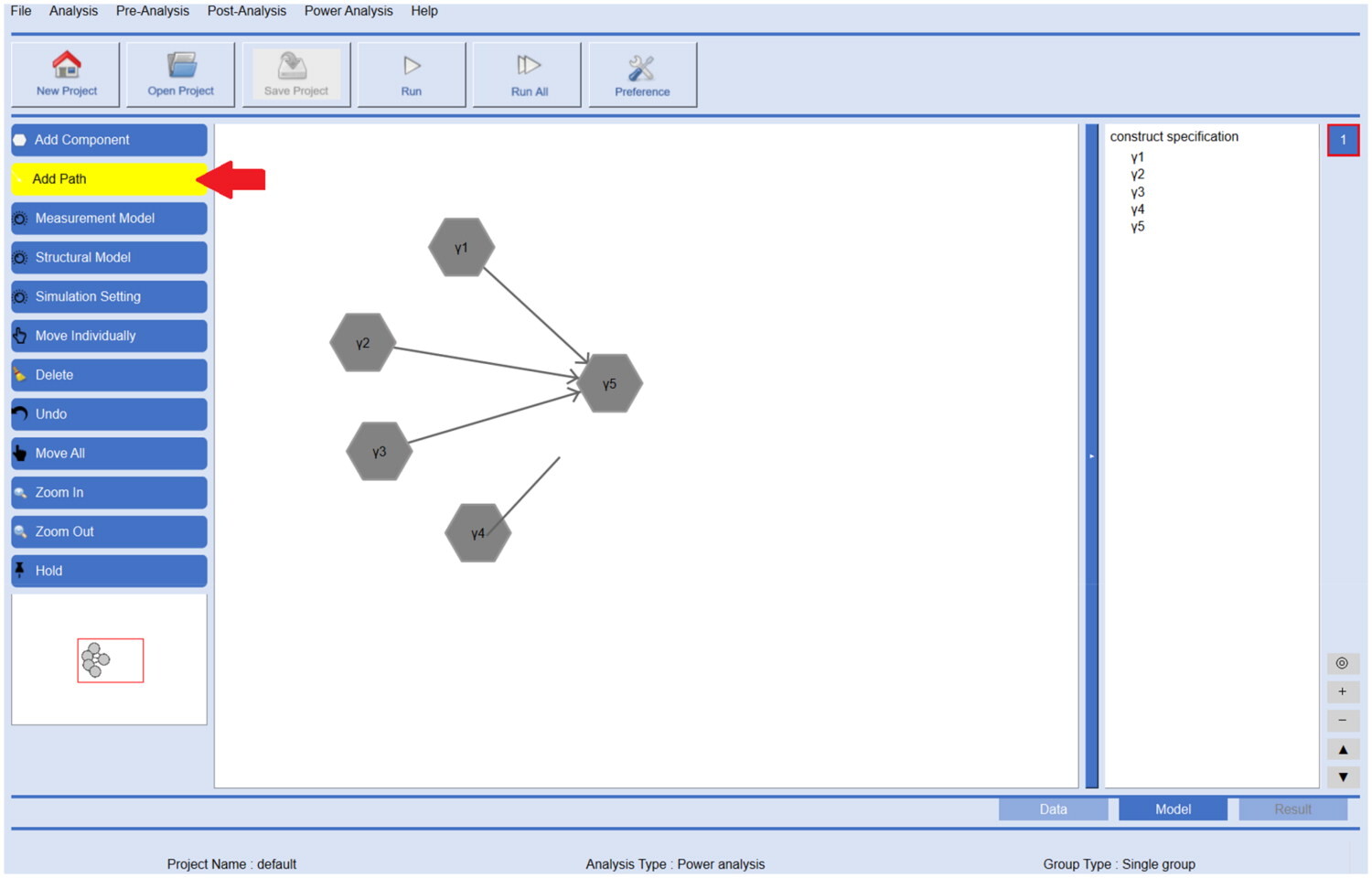Choose the Add Path tool
This screenshot has width=1372, height=878.
(109, 179)
